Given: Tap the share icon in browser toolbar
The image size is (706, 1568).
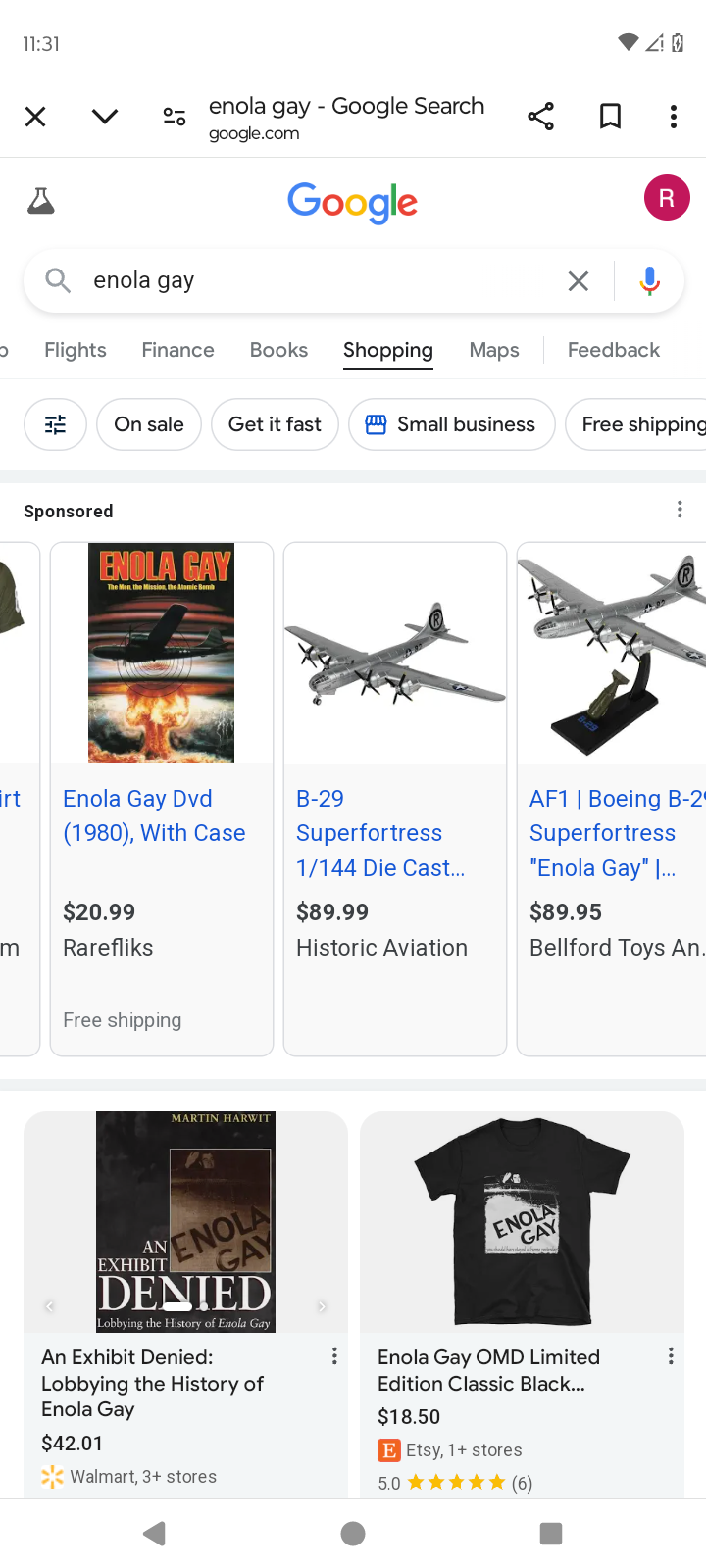Looking at the screenshot, I should click(540, 117).
